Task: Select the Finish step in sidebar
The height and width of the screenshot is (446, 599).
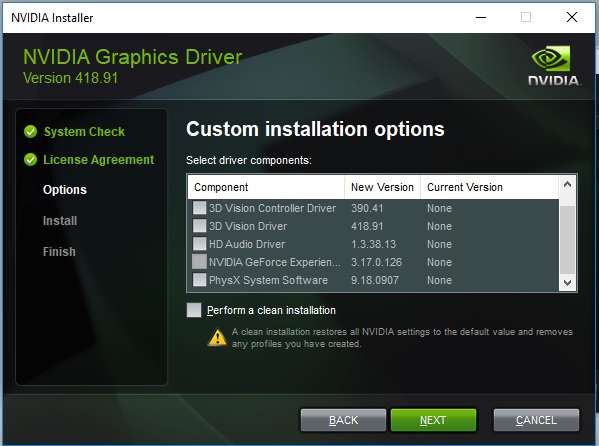Action: (59, 252)
